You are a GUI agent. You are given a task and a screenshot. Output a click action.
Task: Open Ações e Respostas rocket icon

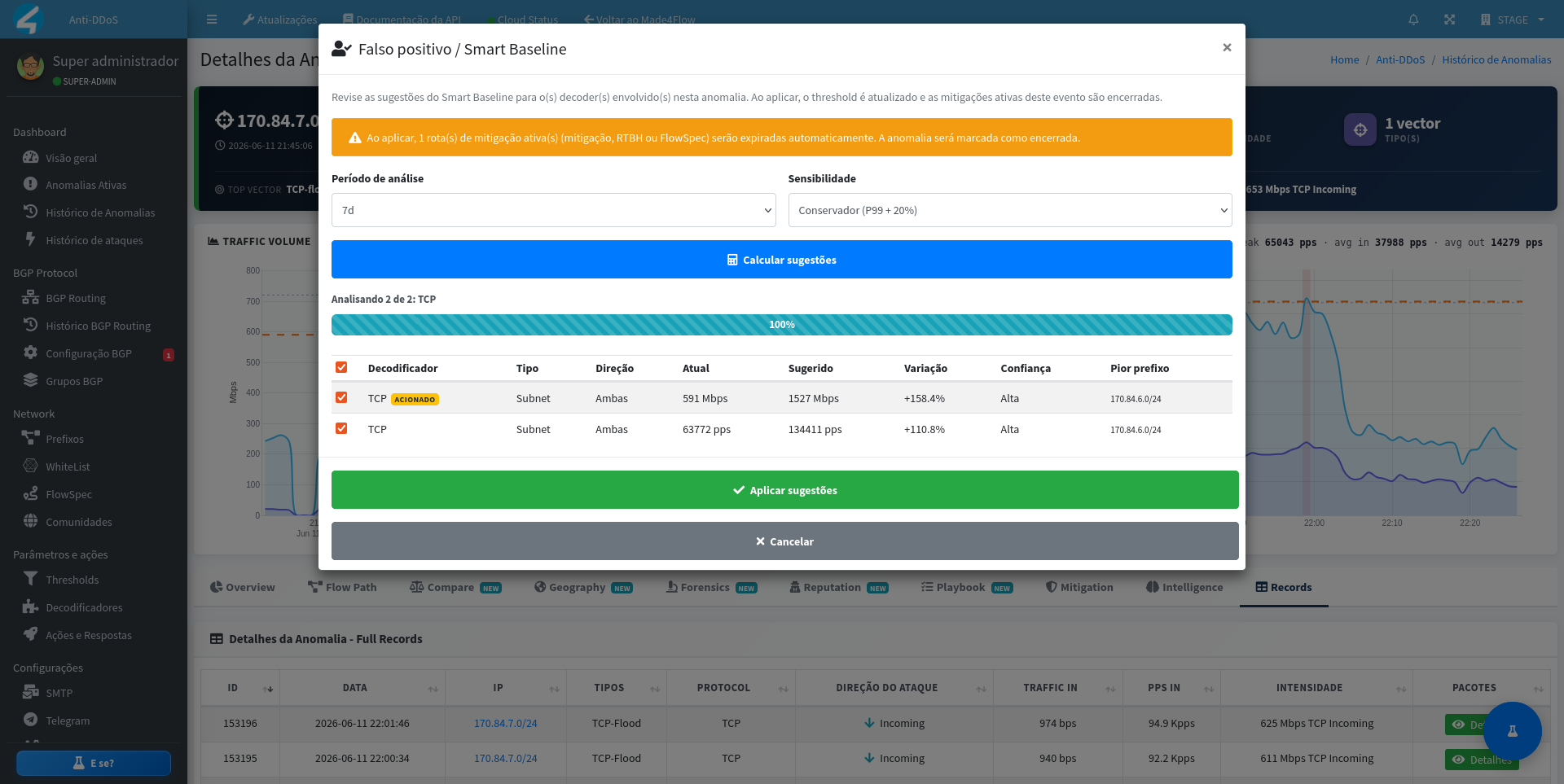point(30,634)
